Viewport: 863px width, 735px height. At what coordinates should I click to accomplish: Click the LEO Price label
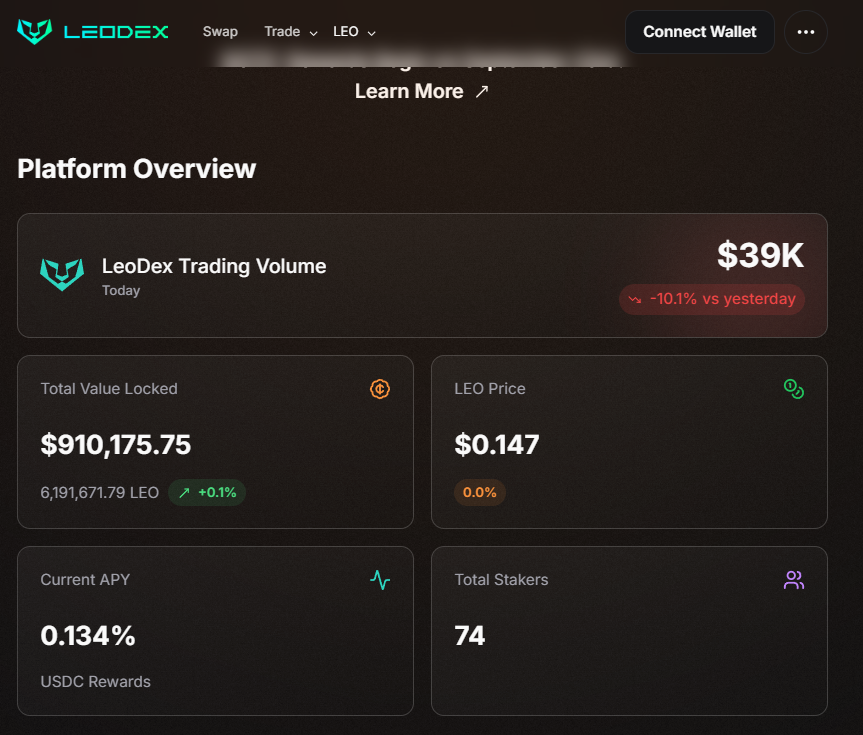click(490, 389)
